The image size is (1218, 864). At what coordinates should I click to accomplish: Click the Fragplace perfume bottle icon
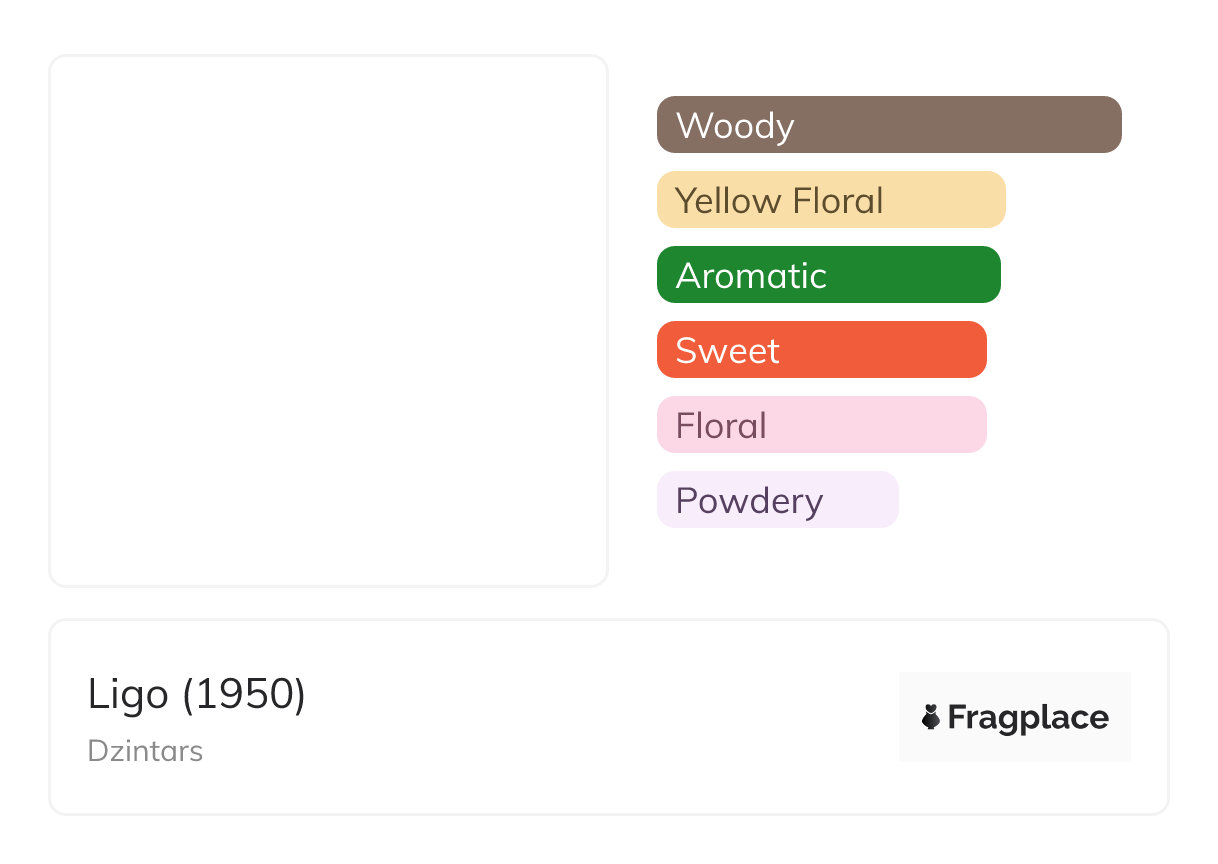tap(931, 717)
